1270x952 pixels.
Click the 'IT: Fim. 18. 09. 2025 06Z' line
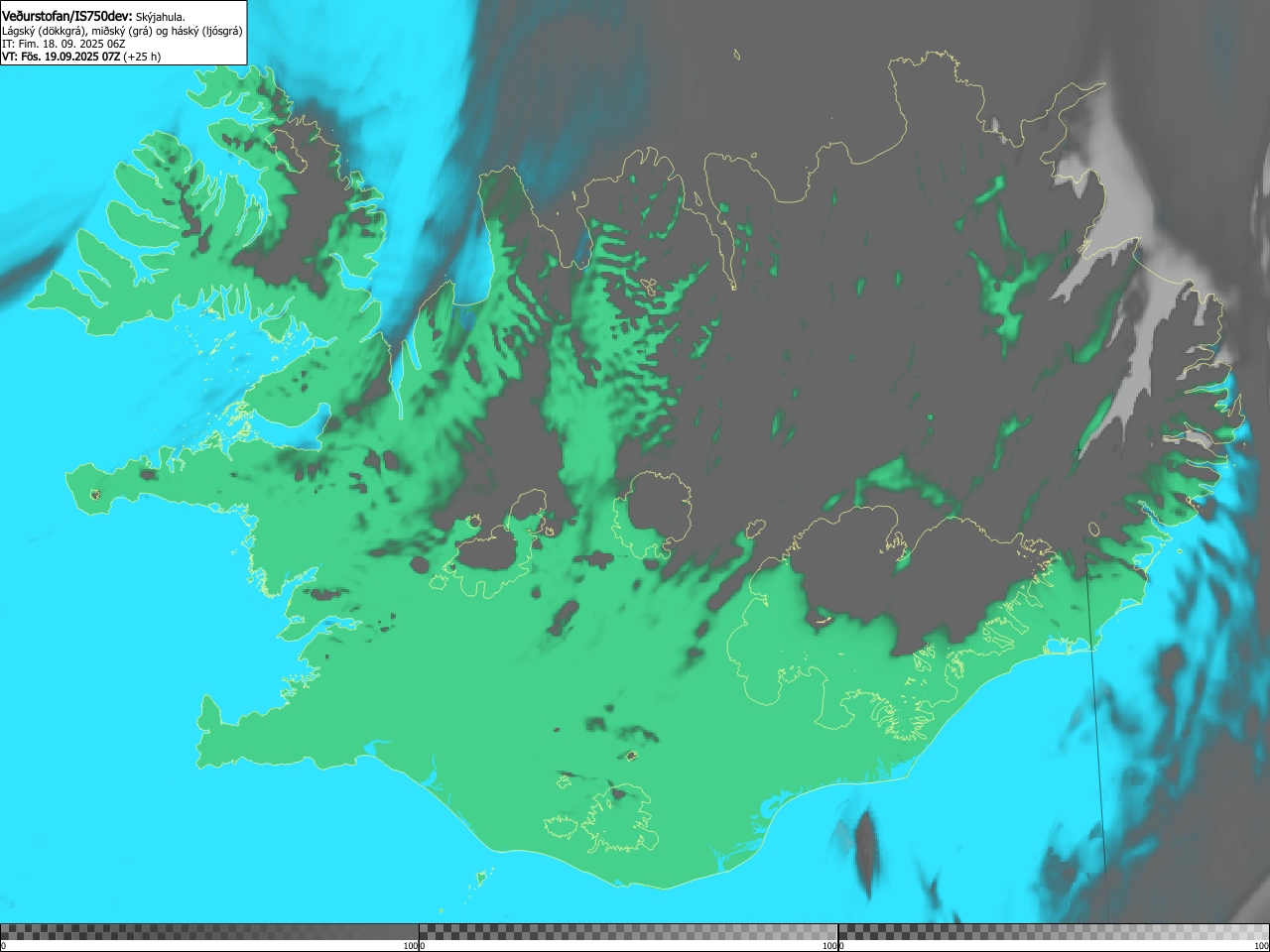coord(63,44)
